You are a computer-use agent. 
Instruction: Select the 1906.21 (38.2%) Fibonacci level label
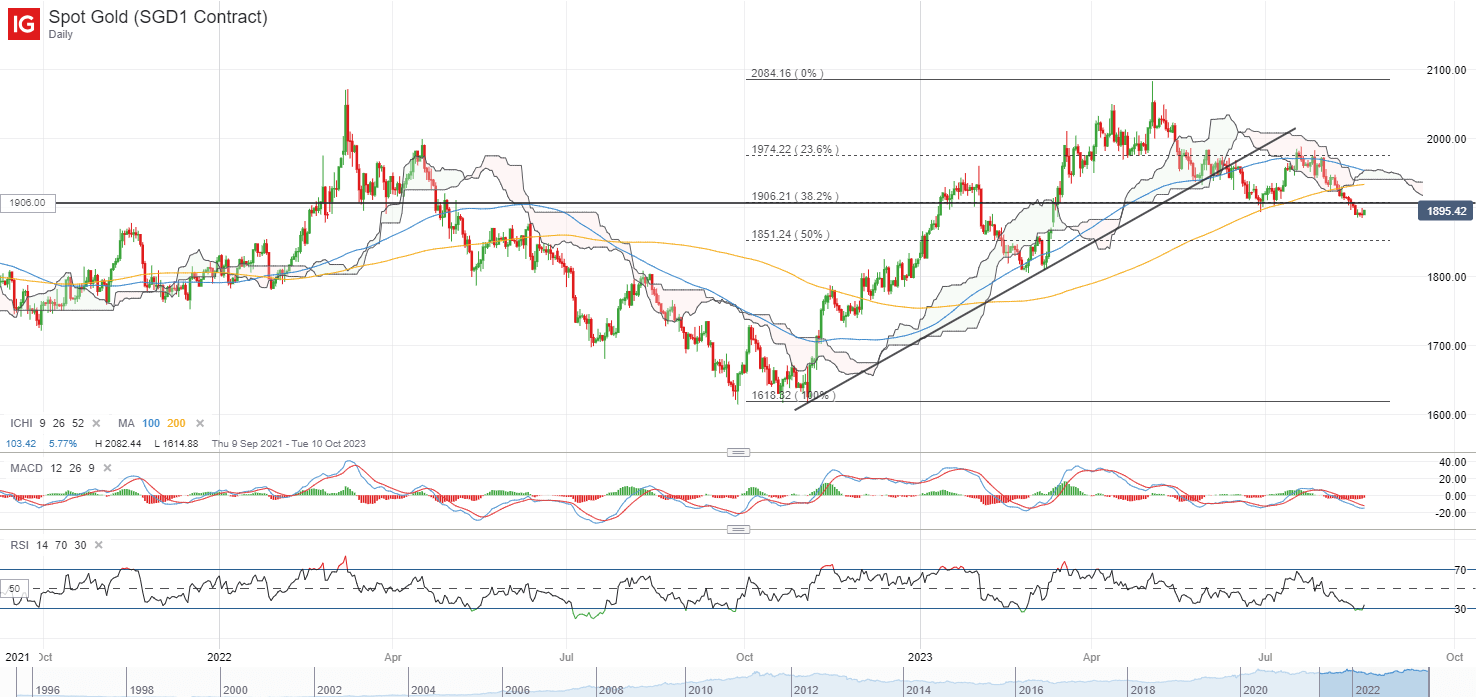pos(795,196)
